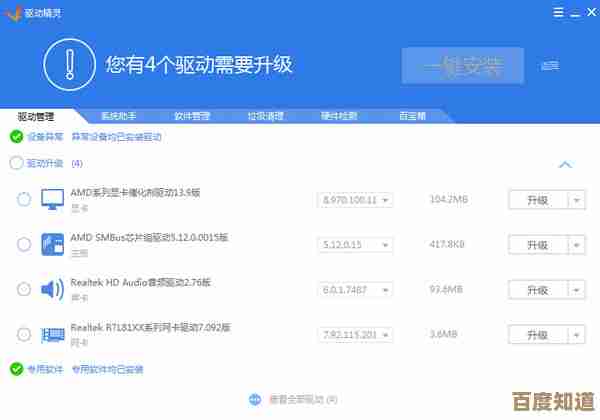Open the arrow beside AMD SMBus 升级 button
The width and height of the screenshot is (600, 420).
(576, 244)
